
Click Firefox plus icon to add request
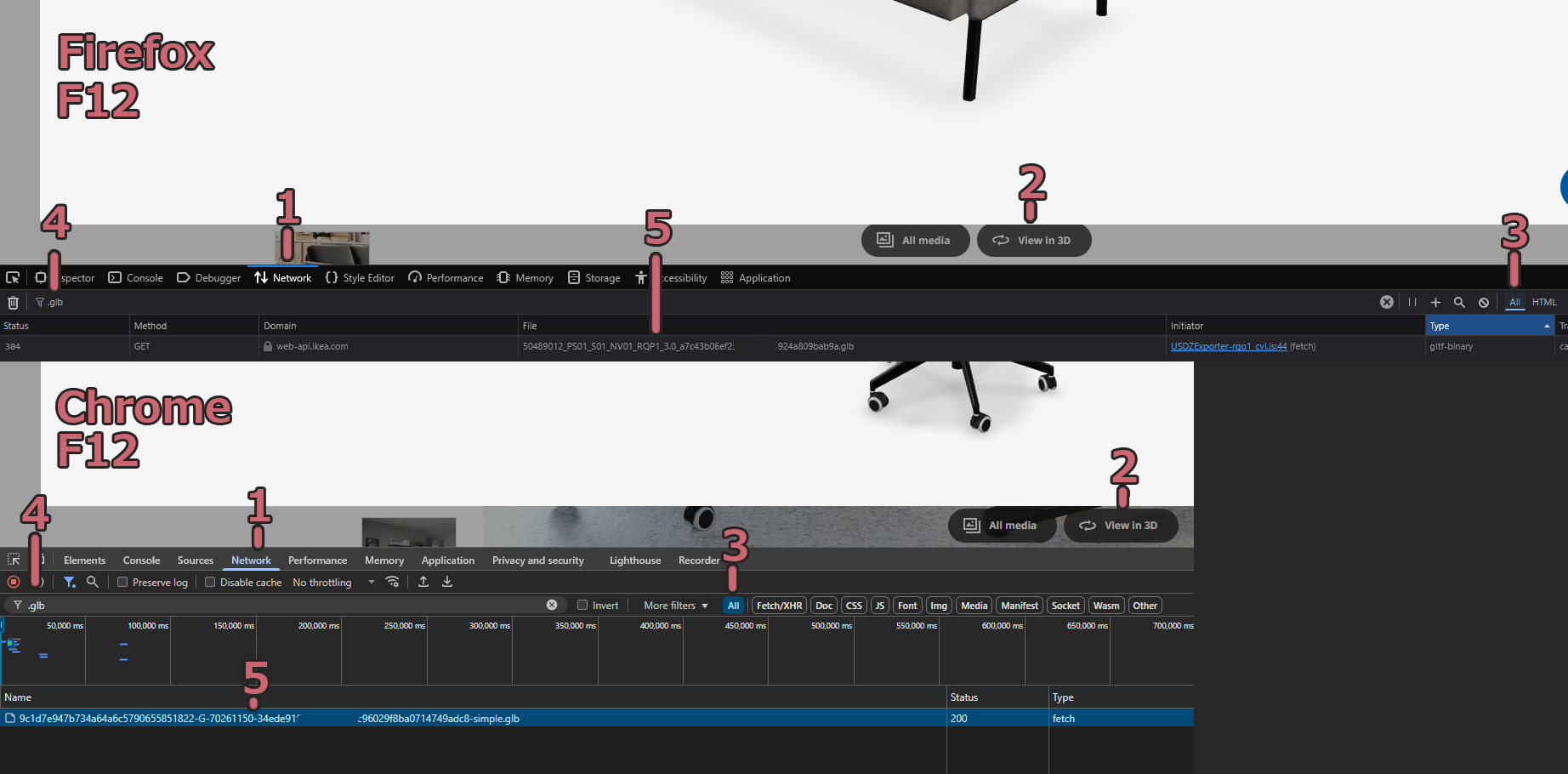click(1435, 302)
